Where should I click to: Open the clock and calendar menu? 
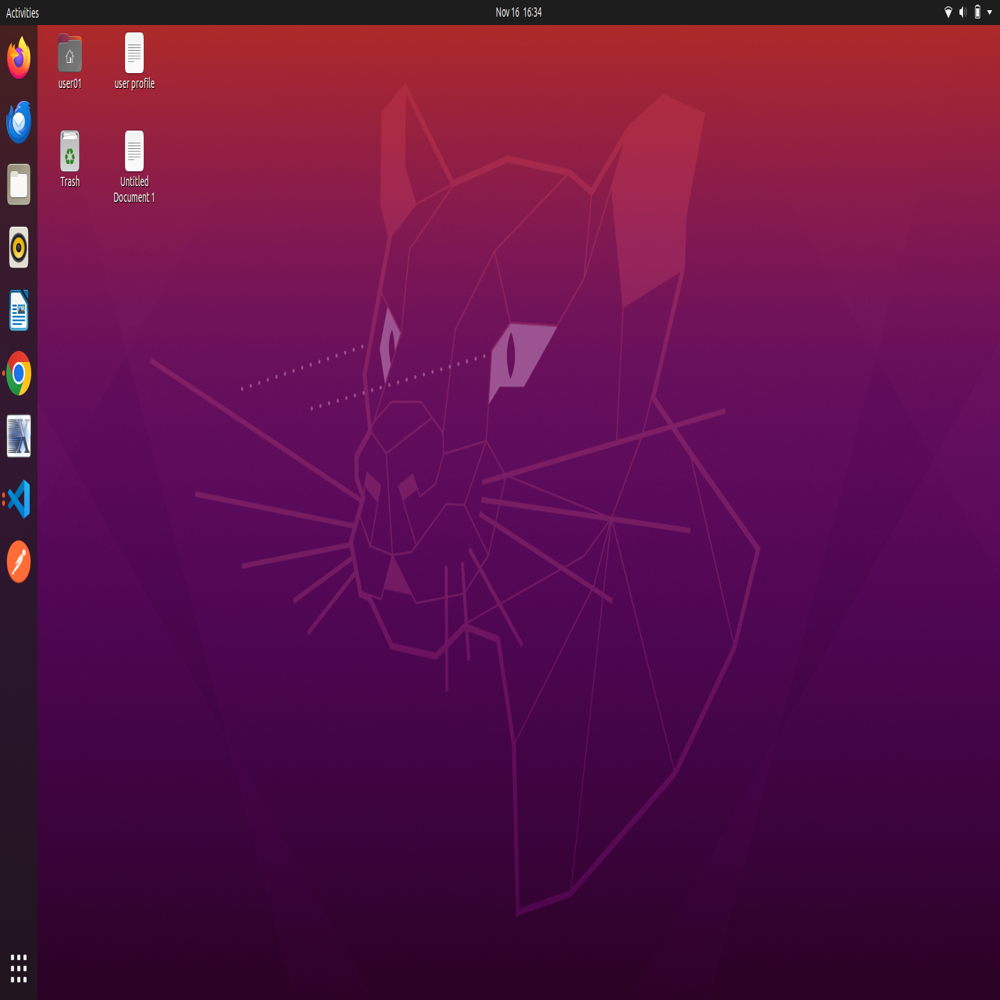[518, 12]
